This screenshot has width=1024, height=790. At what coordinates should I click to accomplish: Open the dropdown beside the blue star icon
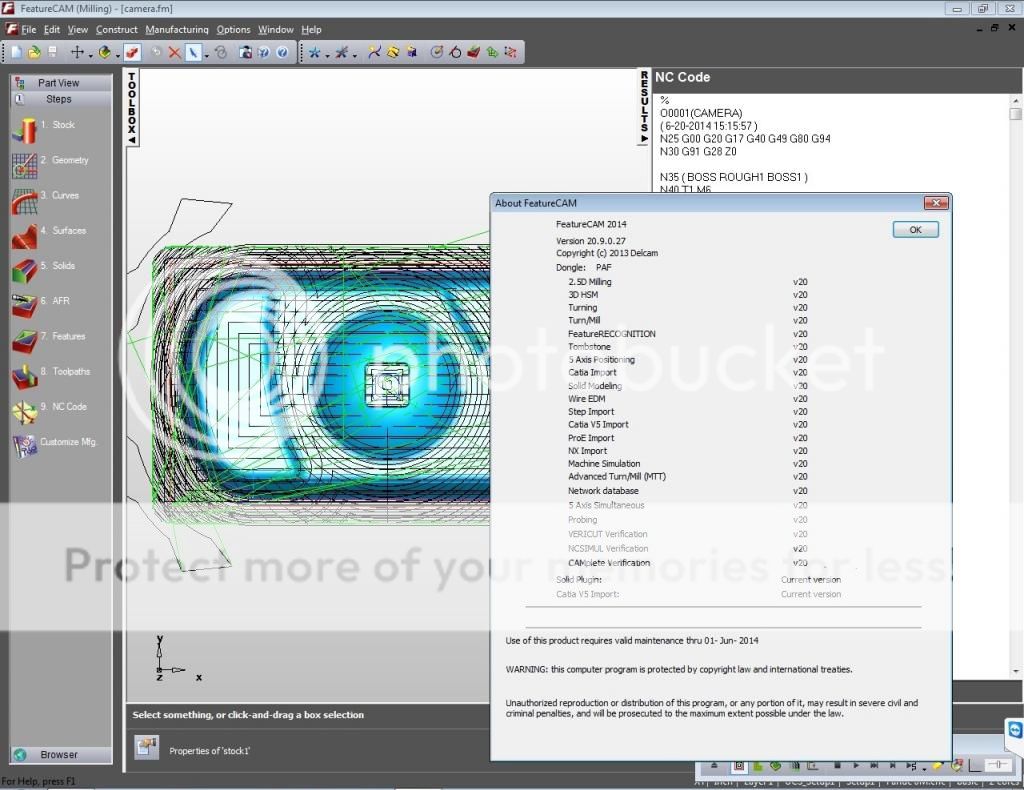(327, 55)
